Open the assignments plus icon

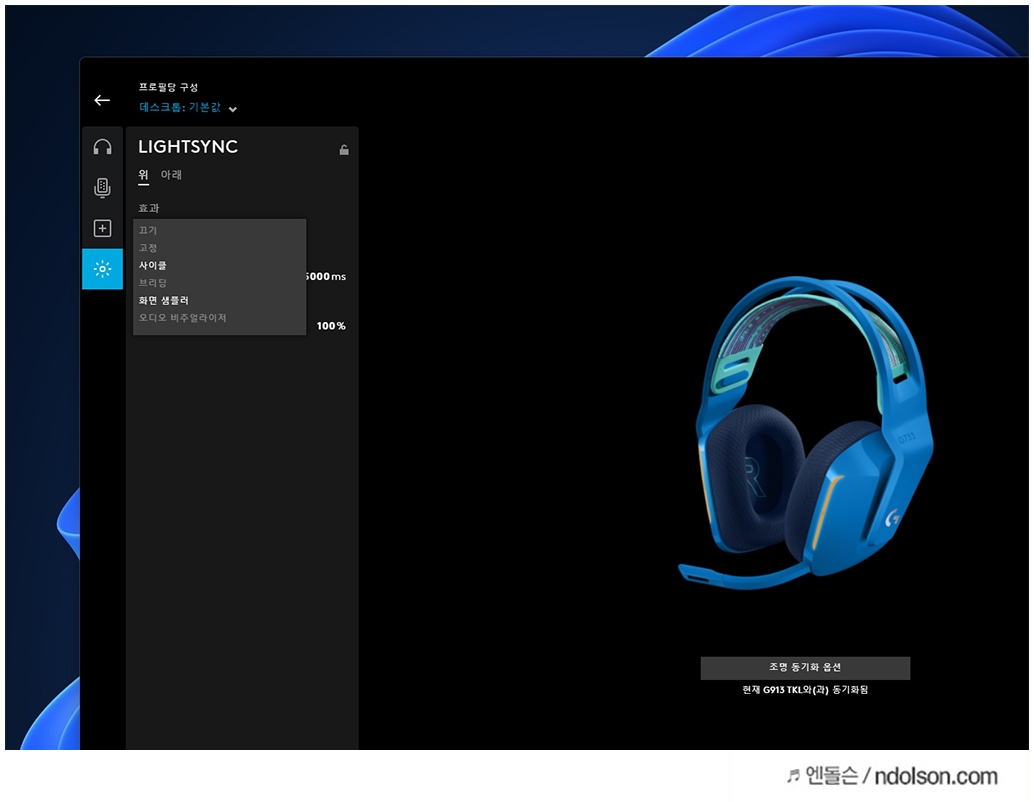102,228
